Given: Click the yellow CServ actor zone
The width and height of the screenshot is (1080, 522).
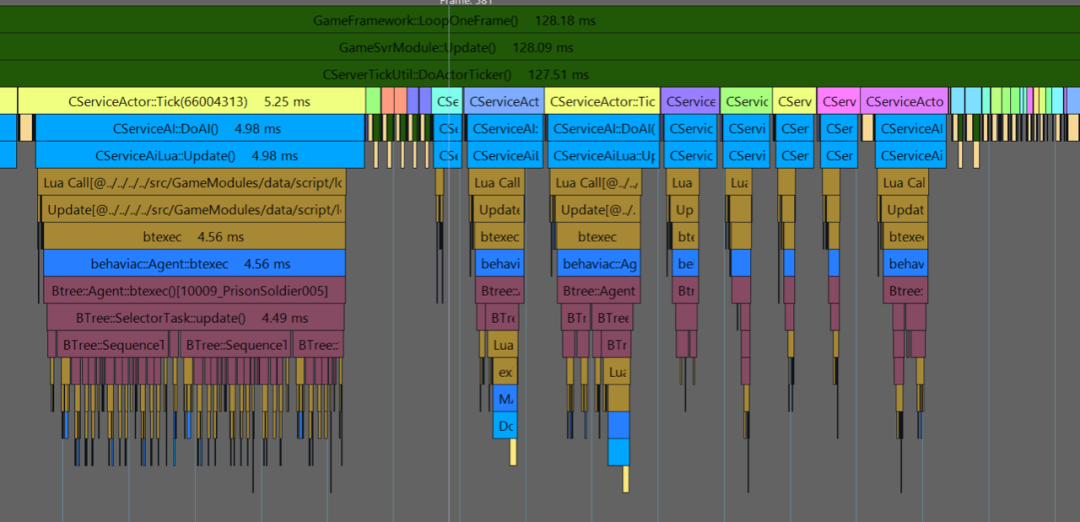Looking at the screenshot, I should coord(794,101).
